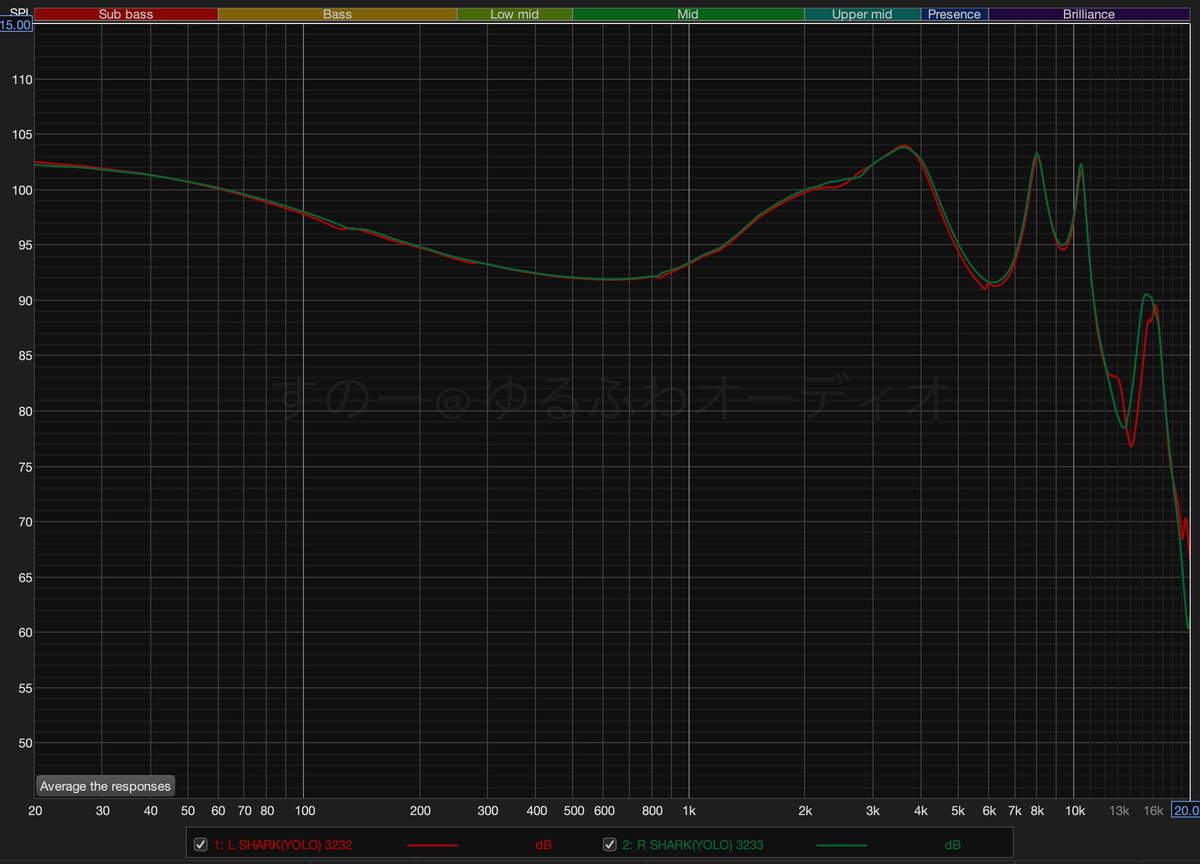Select the Presence band label
1200x864 pixels.
pyautogui.click(x=955, y=15)
